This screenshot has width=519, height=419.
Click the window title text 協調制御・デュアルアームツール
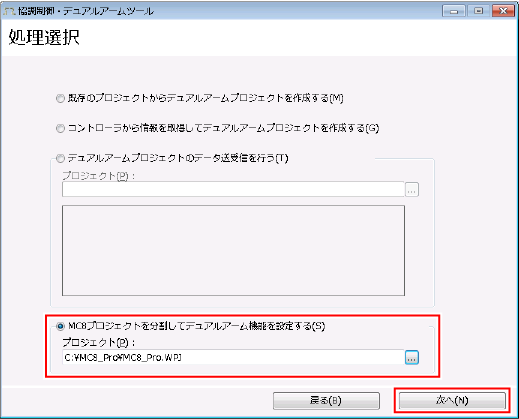click(86, 11)
